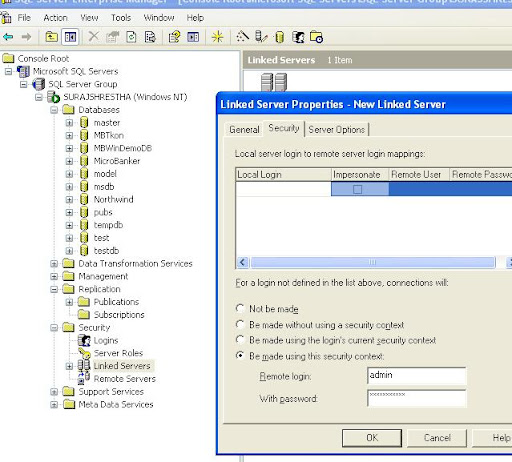Tick the Impersonate checkbox in mapping row
The width and height of the screenshot is (512, 462).
357,189
